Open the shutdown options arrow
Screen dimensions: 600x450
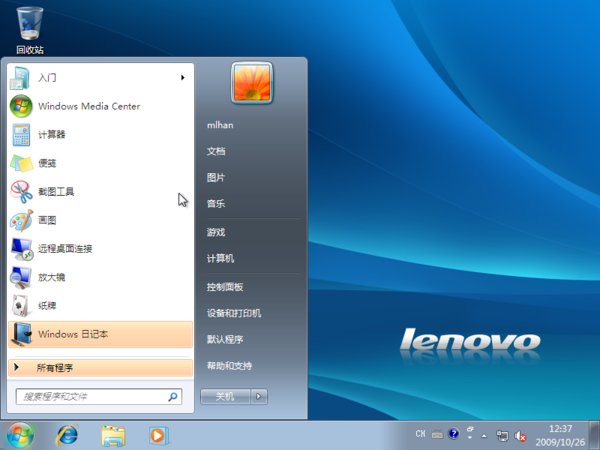(259, 396)
